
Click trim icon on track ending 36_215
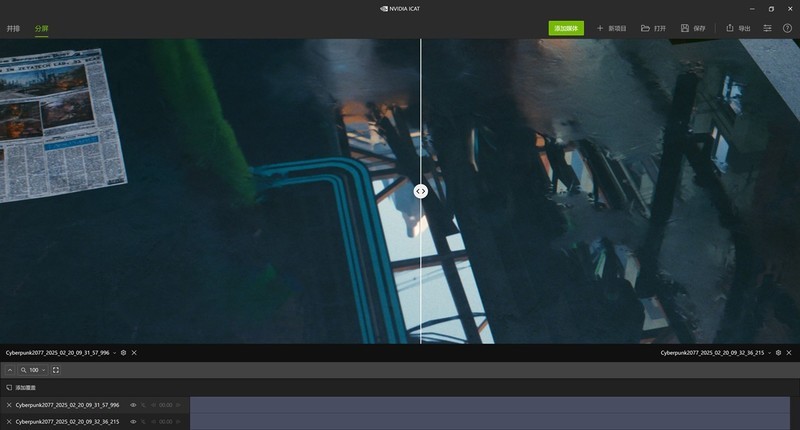click(143, 422)
